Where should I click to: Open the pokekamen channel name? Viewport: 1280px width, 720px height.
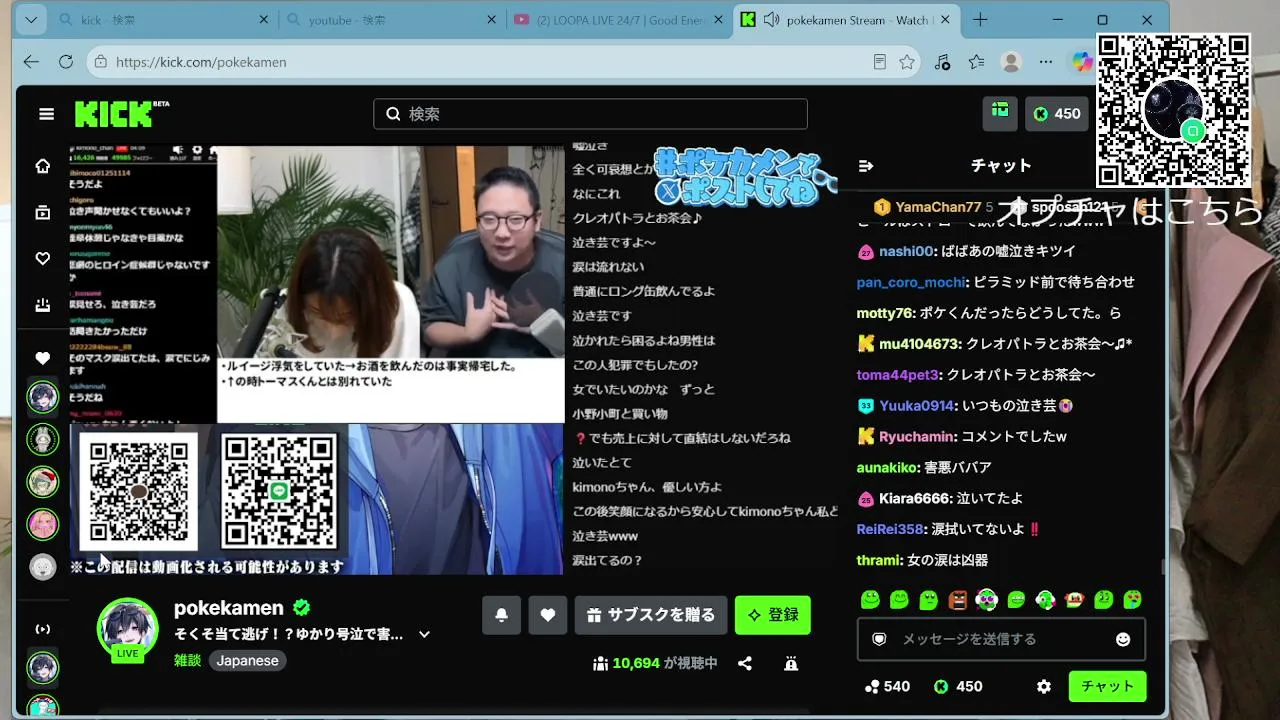pyautogui.click(x=229, y=608)
